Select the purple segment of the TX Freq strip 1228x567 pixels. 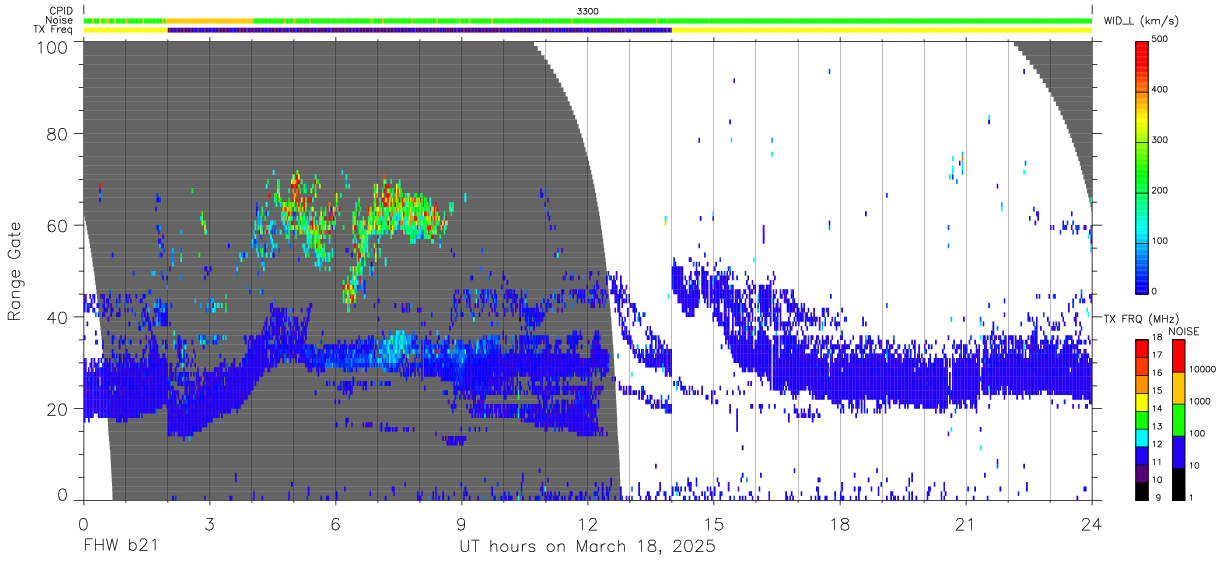pos(419,30)
